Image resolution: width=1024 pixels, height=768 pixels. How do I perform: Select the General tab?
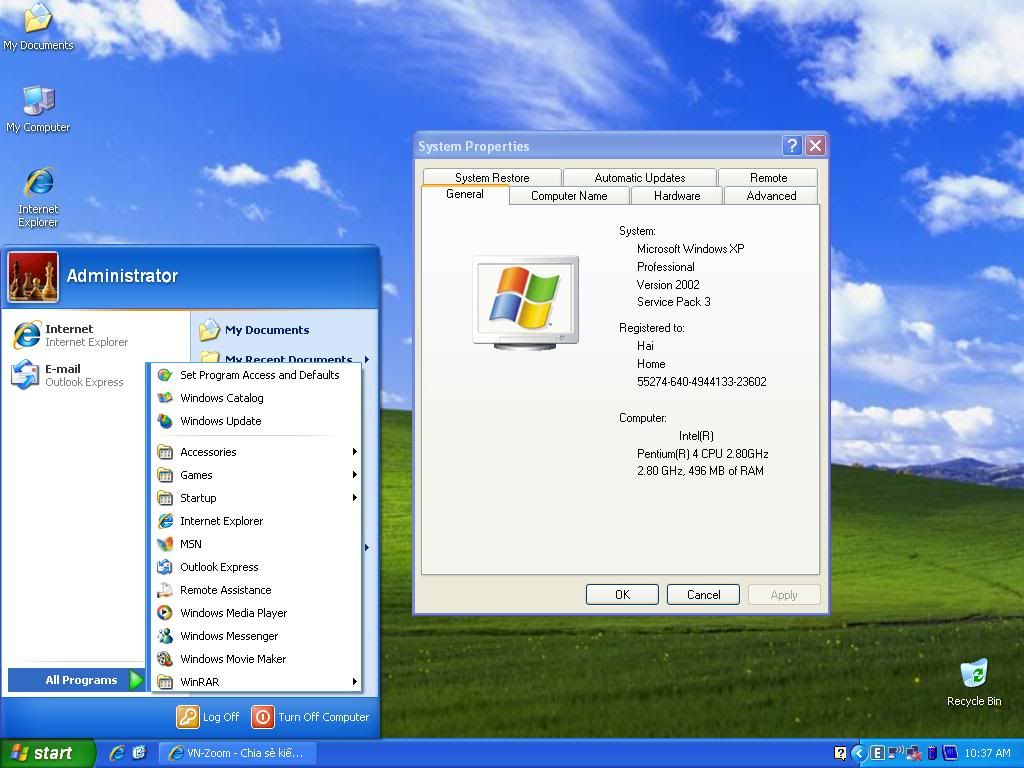coord(465,194)
